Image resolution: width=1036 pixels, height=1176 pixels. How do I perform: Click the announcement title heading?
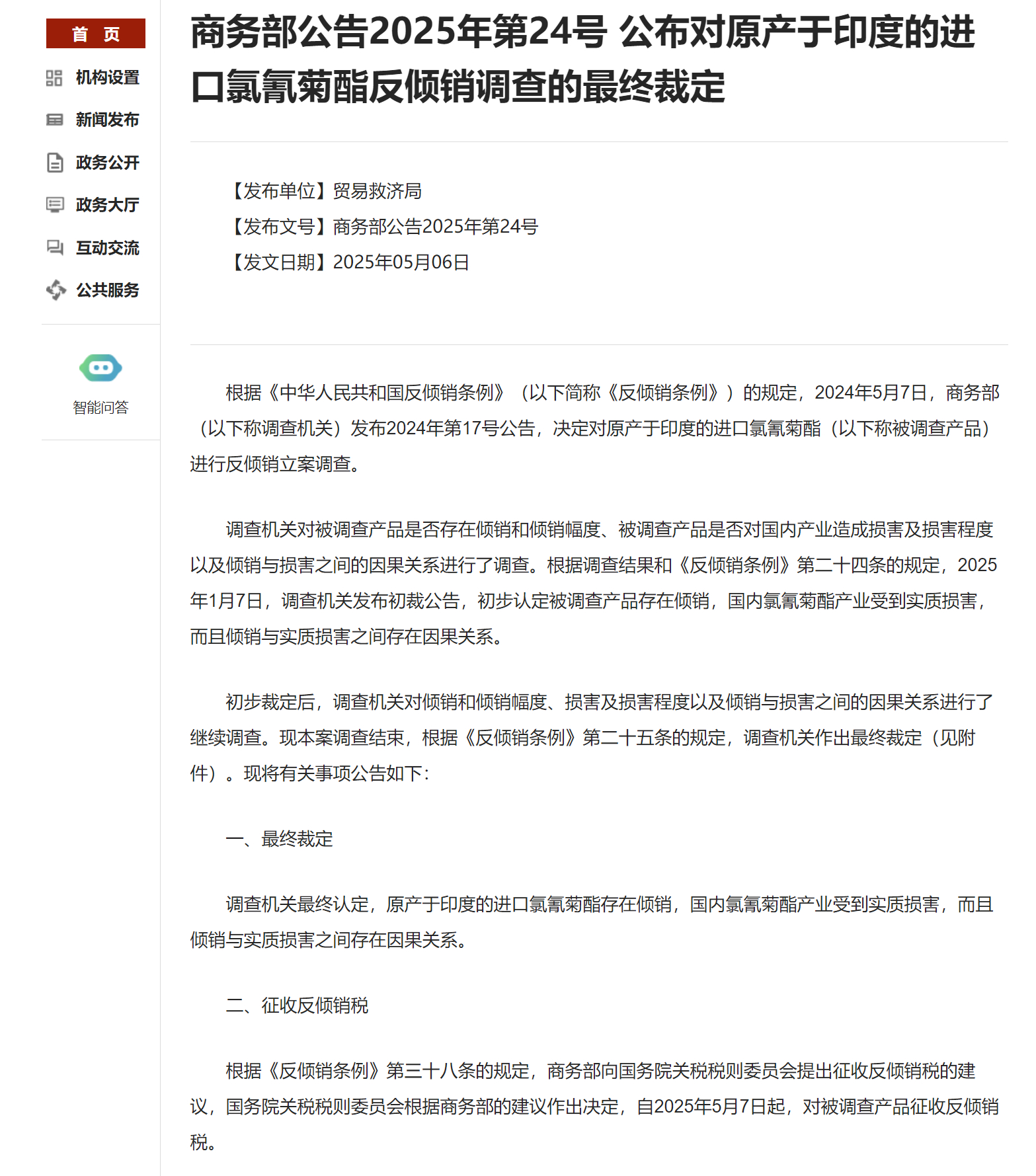point(583,59)
